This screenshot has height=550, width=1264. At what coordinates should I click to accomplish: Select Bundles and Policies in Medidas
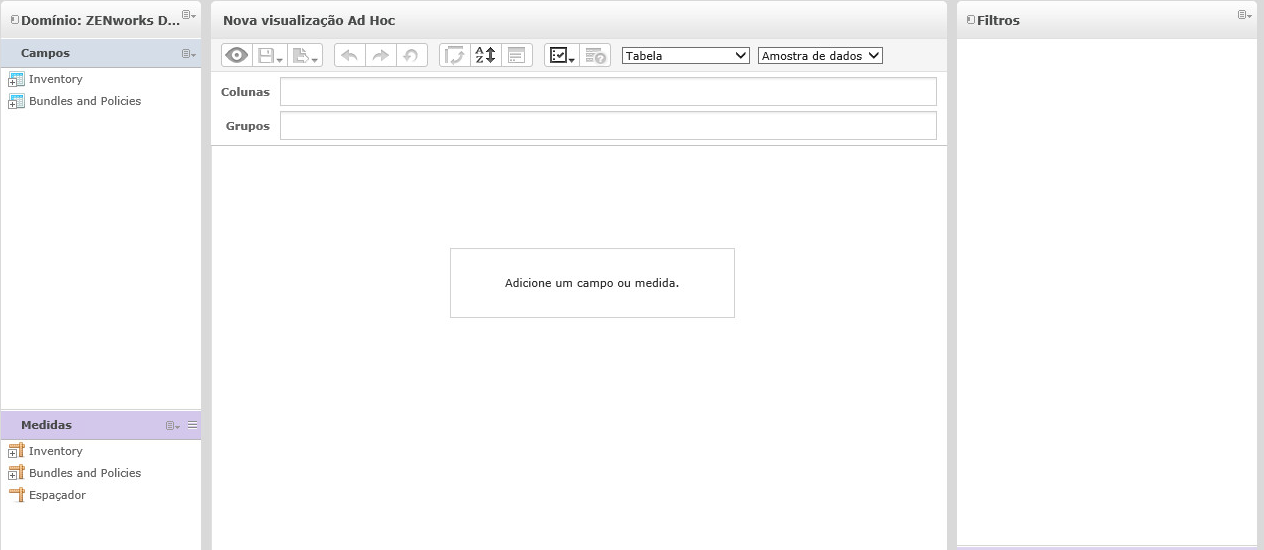click(85, 473)
